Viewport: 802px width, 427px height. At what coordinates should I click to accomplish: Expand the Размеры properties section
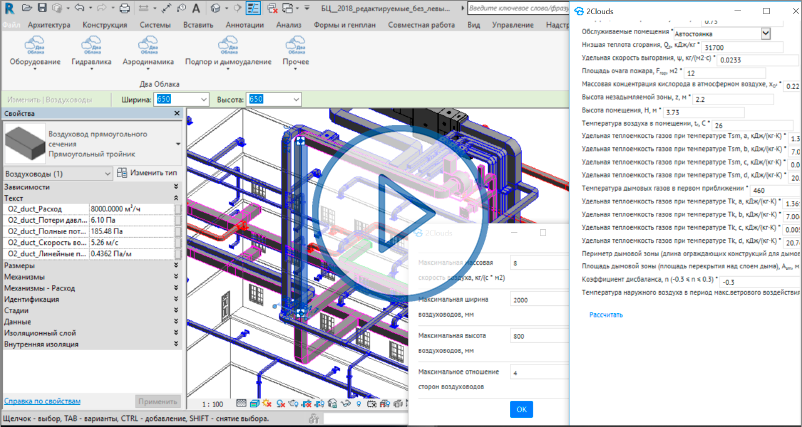click(175, 266)
